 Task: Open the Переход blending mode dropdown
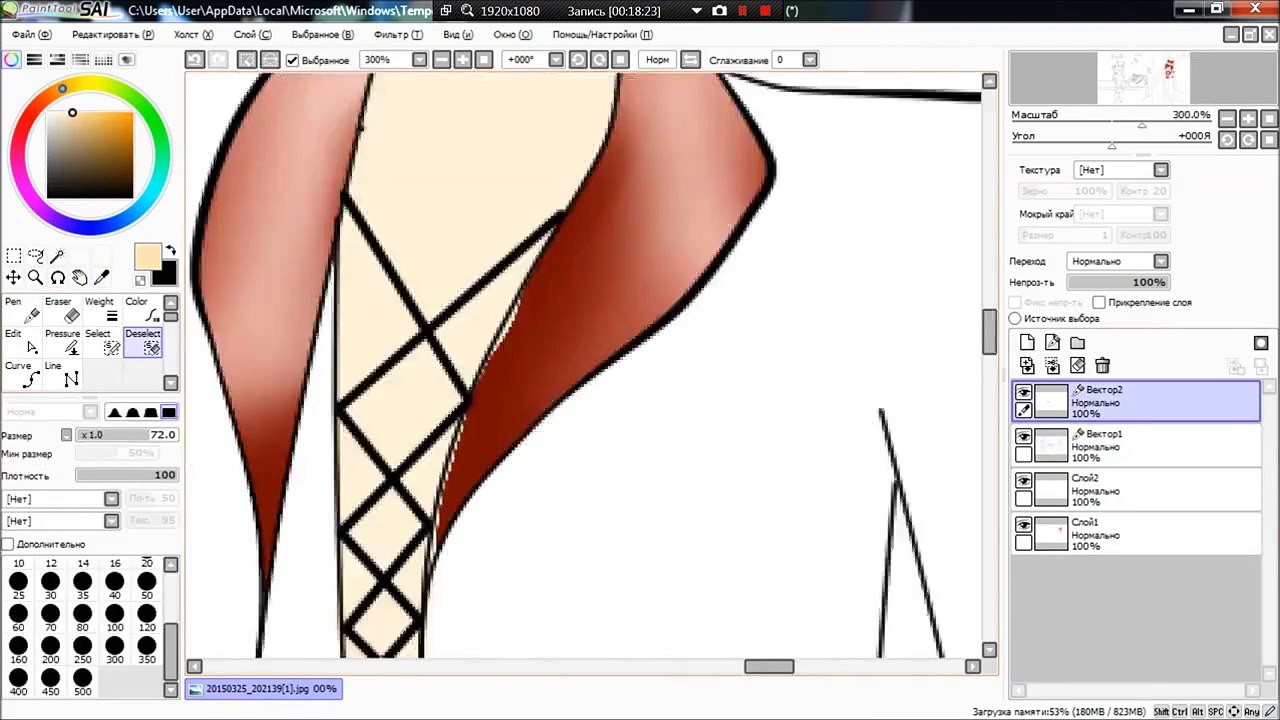pyautogui.click(x=1160, y=261)
